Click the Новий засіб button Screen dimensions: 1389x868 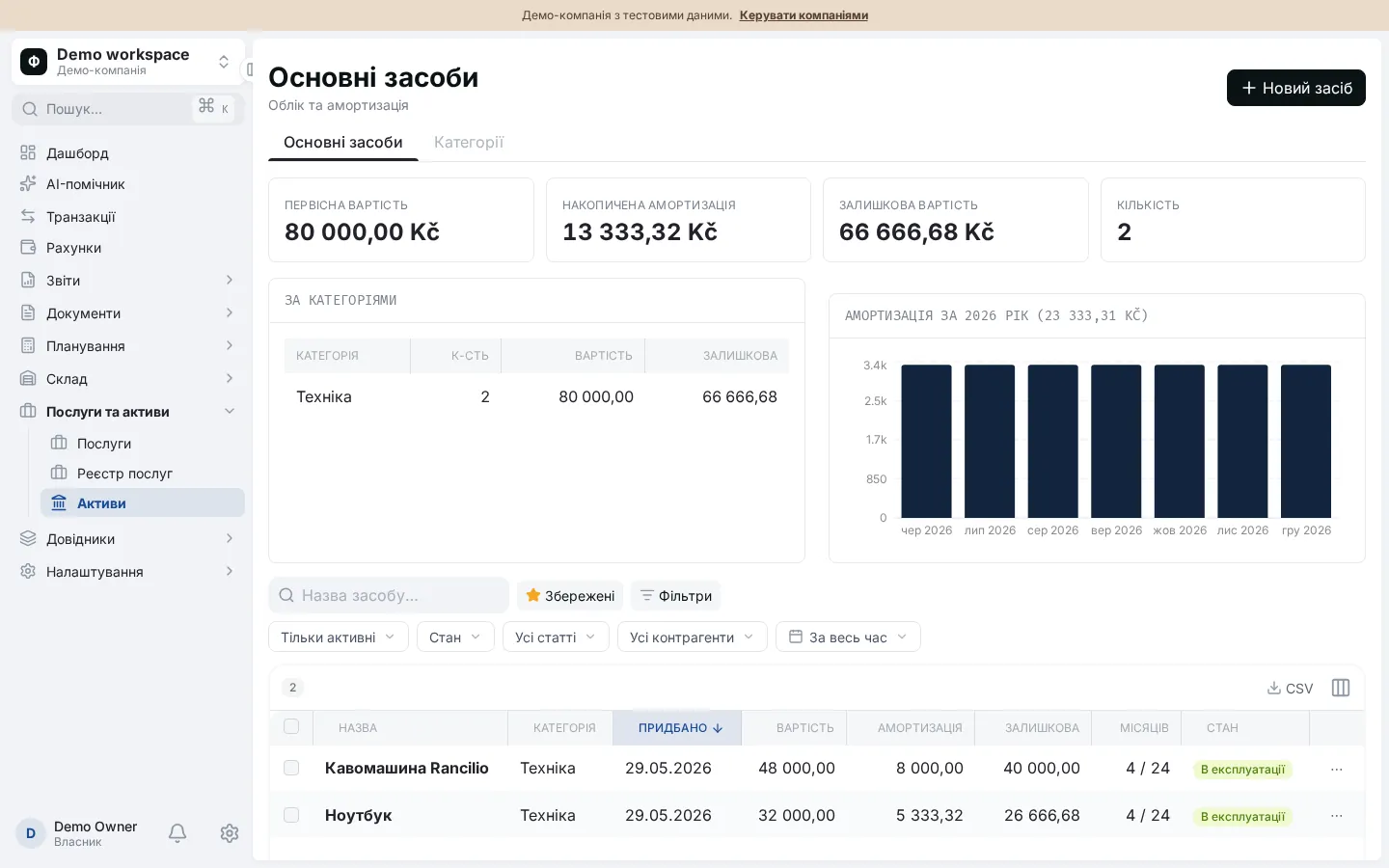1296,88
